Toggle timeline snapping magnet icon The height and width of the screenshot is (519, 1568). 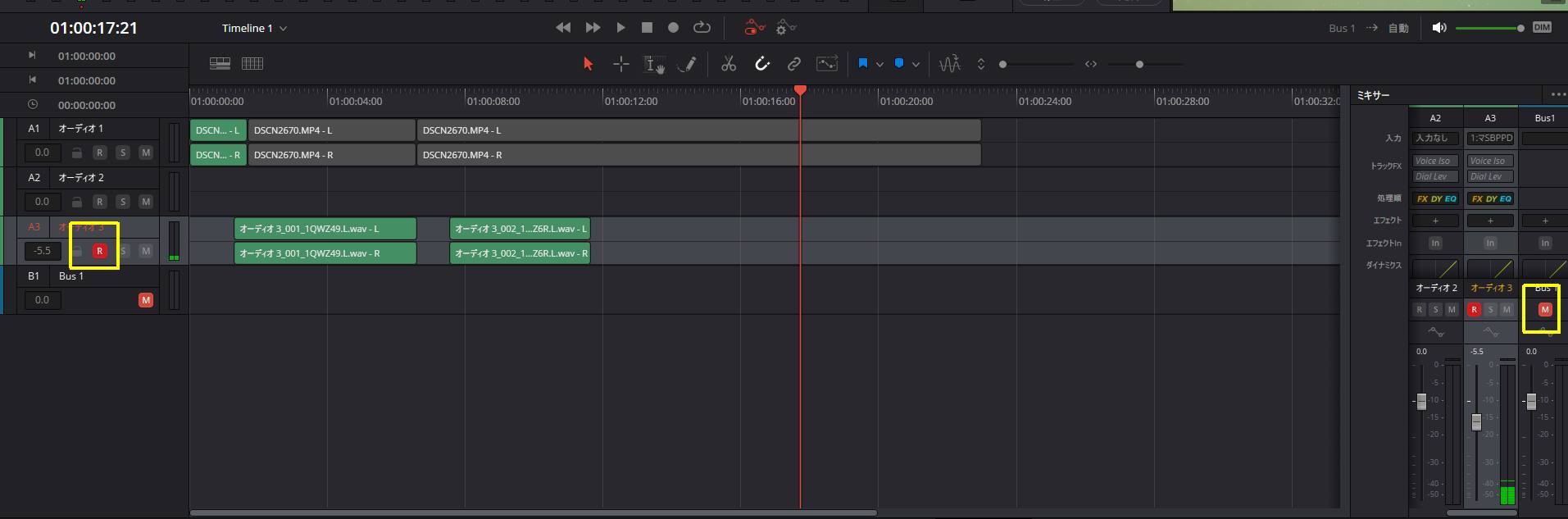[762, 64]
